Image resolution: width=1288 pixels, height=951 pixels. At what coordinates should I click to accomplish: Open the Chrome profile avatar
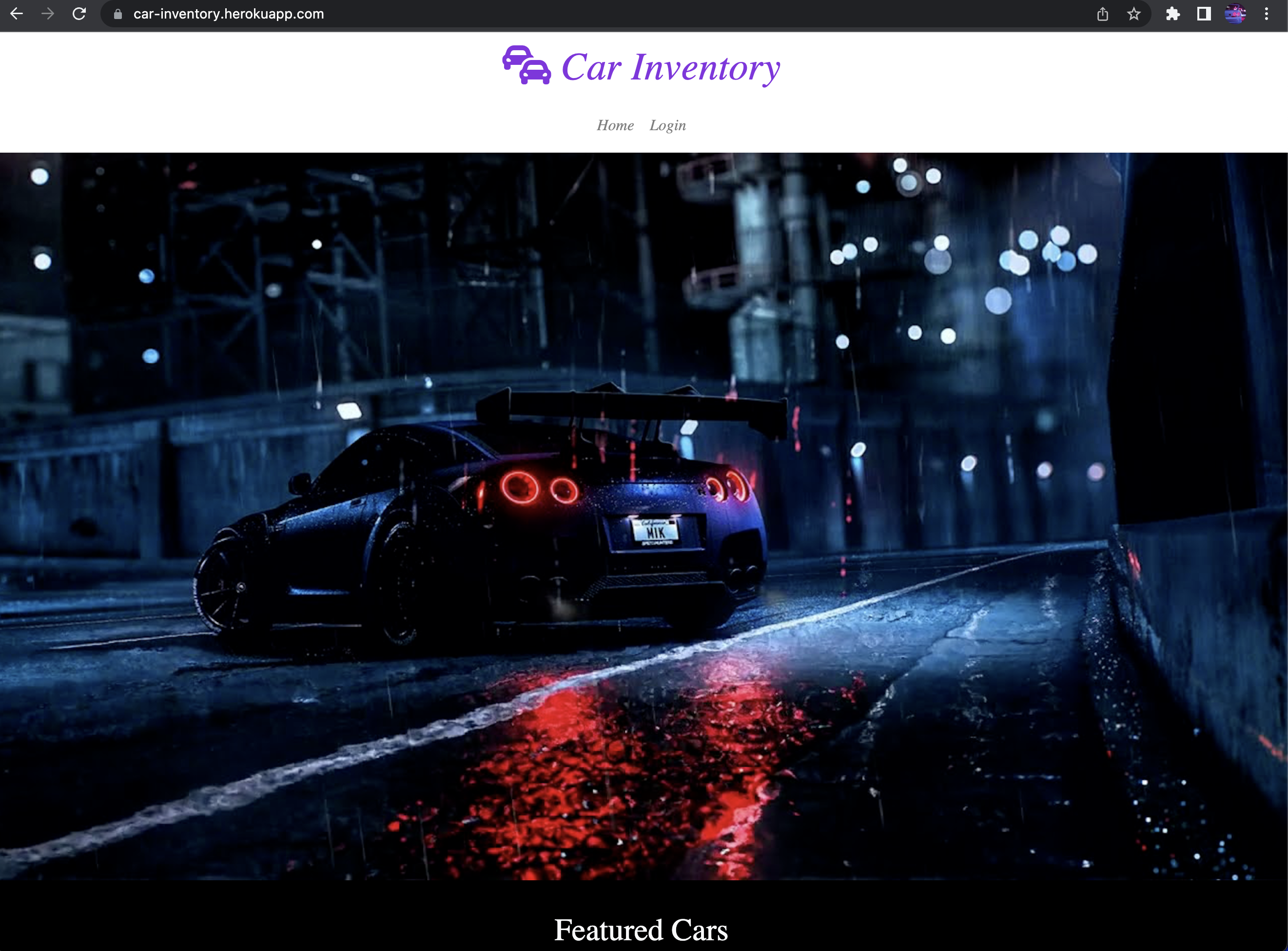[x=1235, y=14]
